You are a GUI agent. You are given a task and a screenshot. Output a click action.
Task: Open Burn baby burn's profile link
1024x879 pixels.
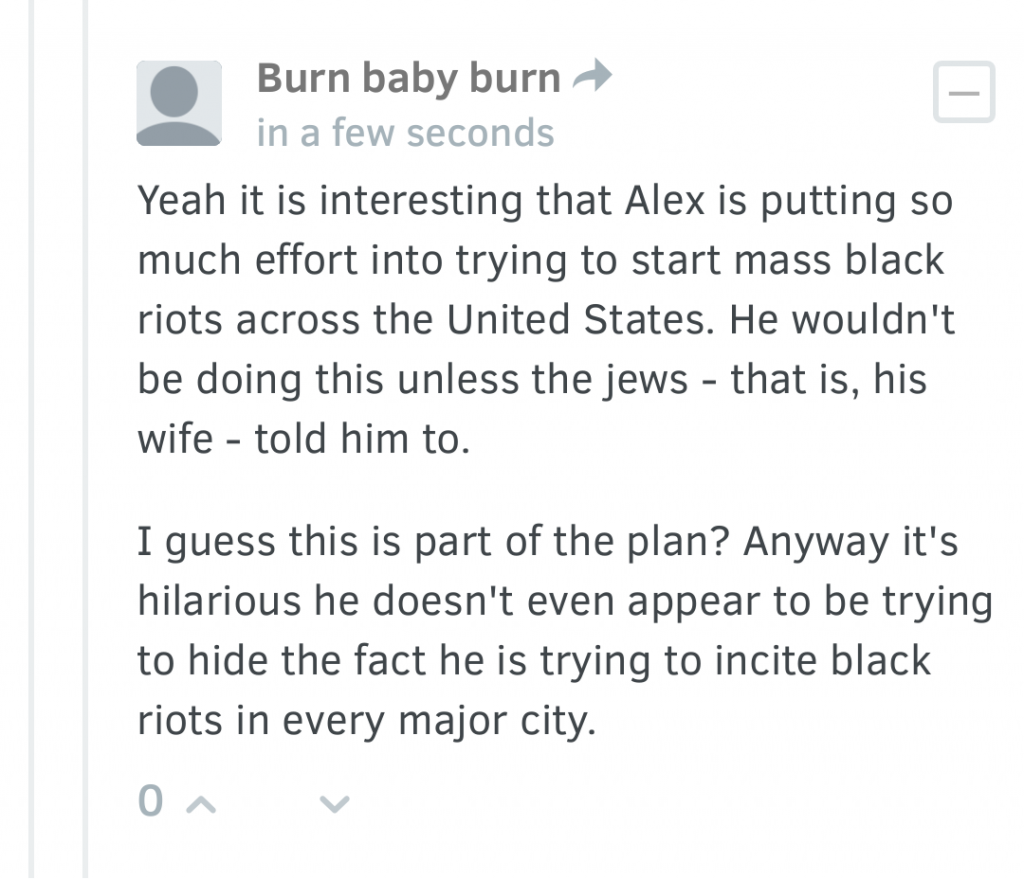click(x=407, y=77)
